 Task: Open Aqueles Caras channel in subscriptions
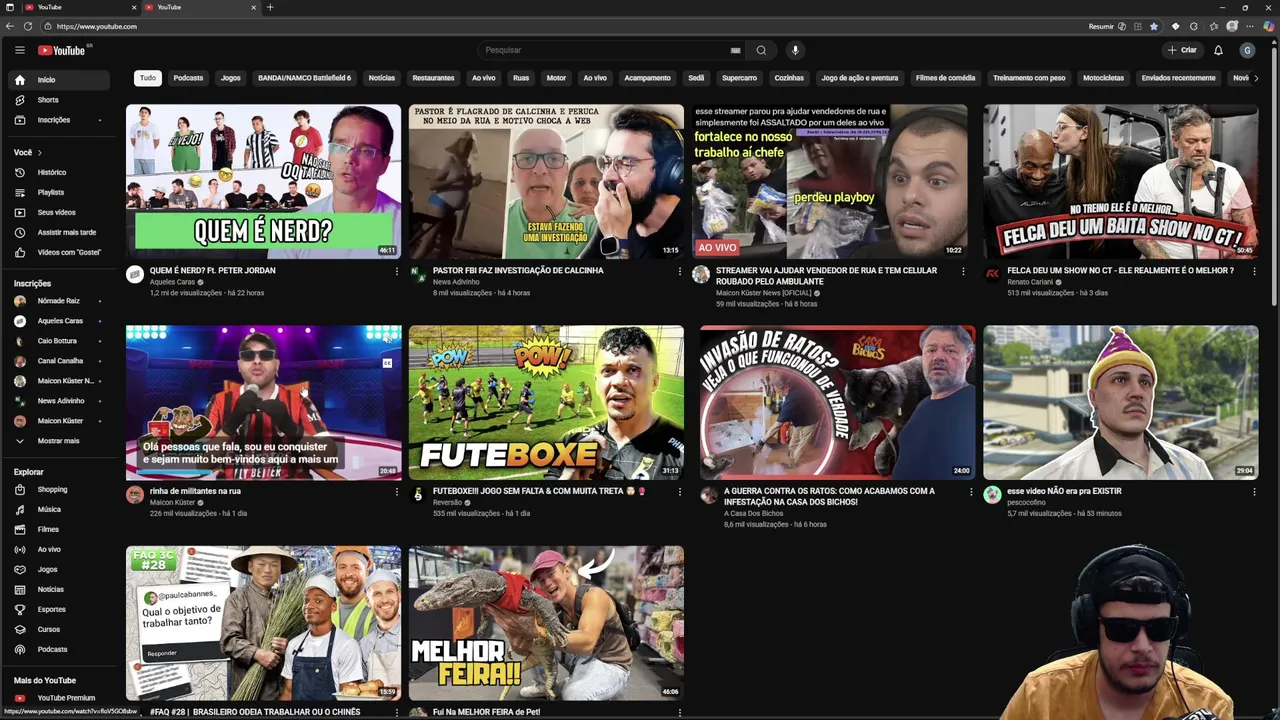tap(60, 321)
